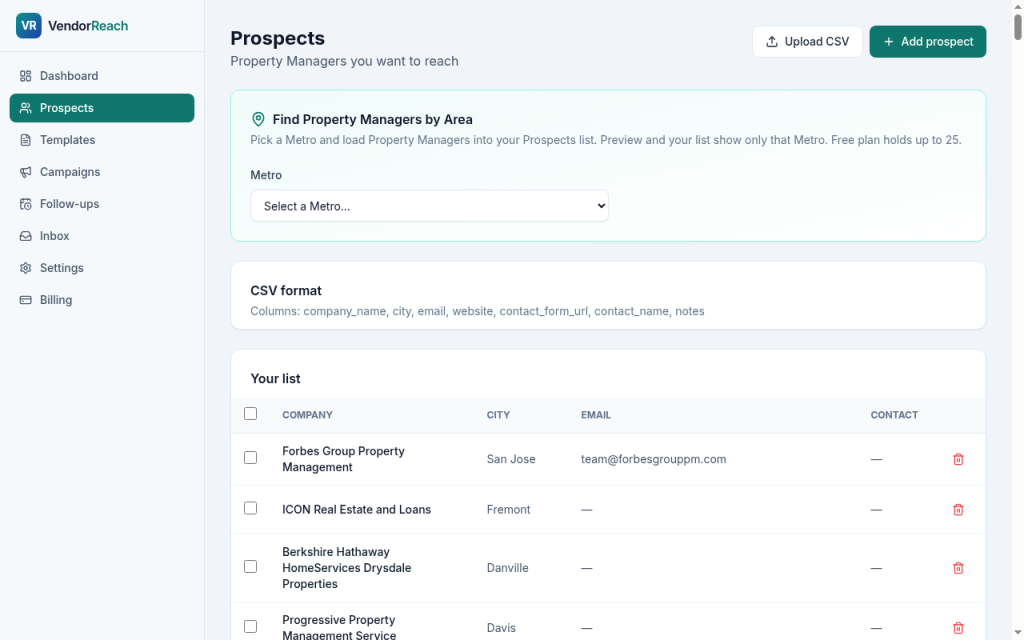This screenshot has height=640, width=1024.
Task: Click the VendorReach brand name
Action: 88,26
